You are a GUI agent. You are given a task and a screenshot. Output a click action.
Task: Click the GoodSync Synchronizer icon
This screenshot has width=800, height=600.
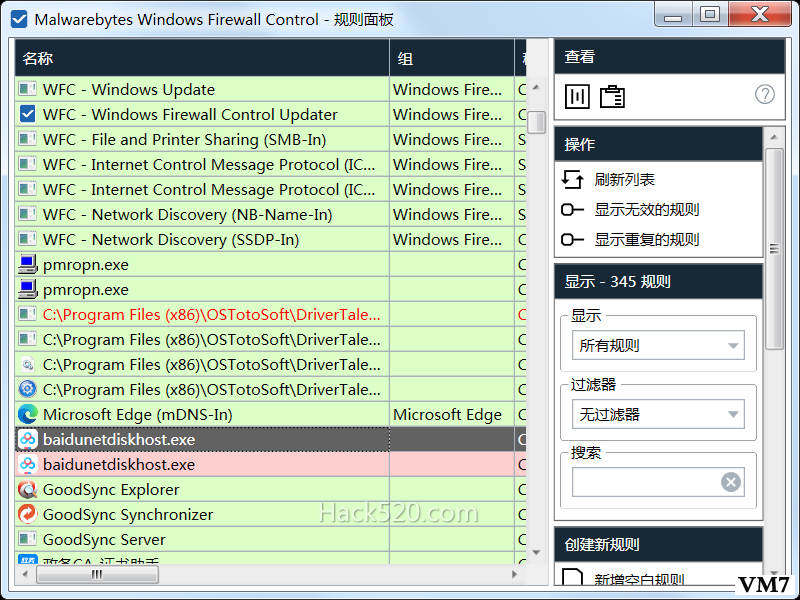pos(28,514)
